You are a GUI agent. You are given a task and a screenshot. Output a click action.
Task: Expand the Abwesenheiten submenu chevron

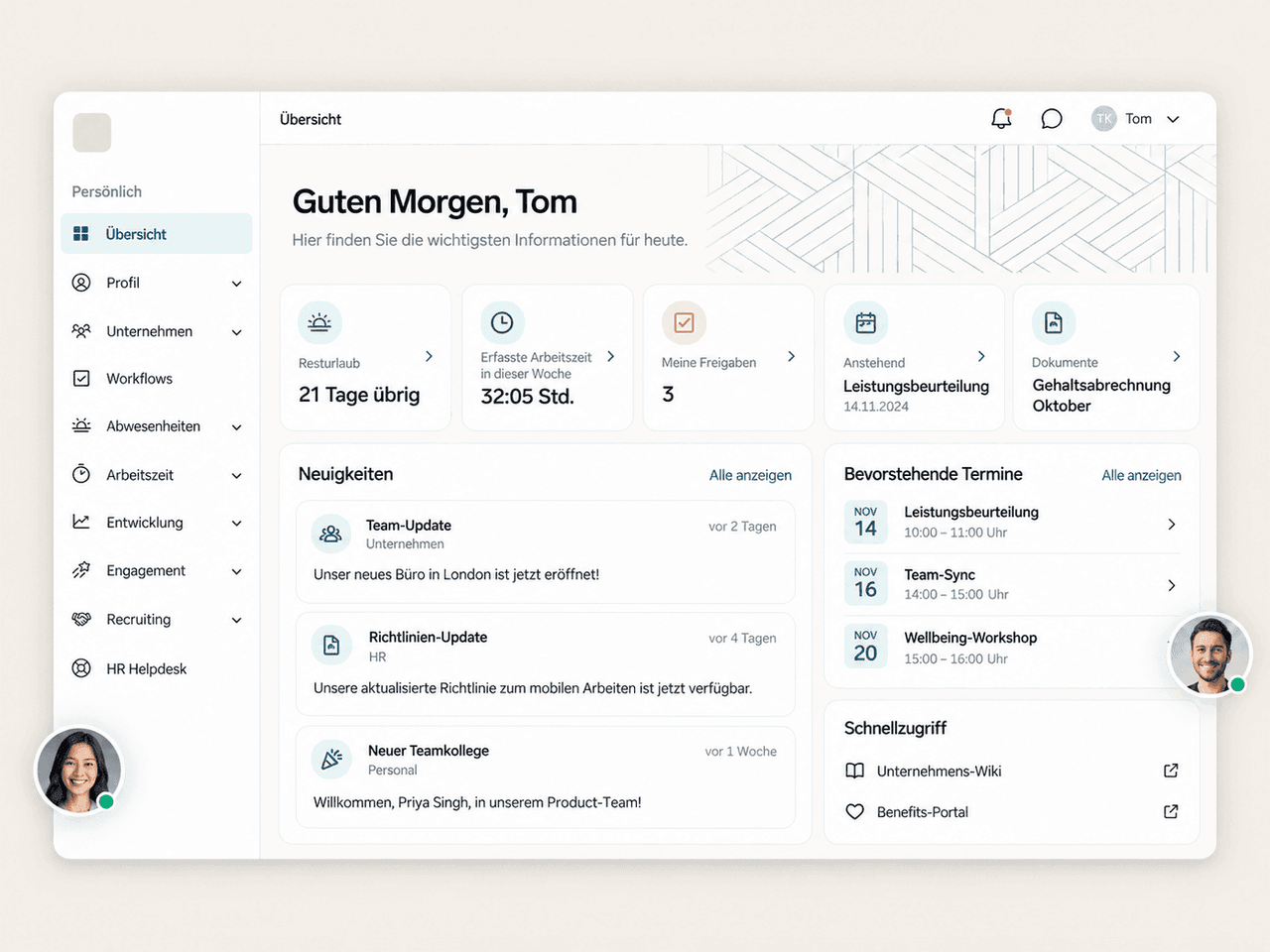click(236, 427)
